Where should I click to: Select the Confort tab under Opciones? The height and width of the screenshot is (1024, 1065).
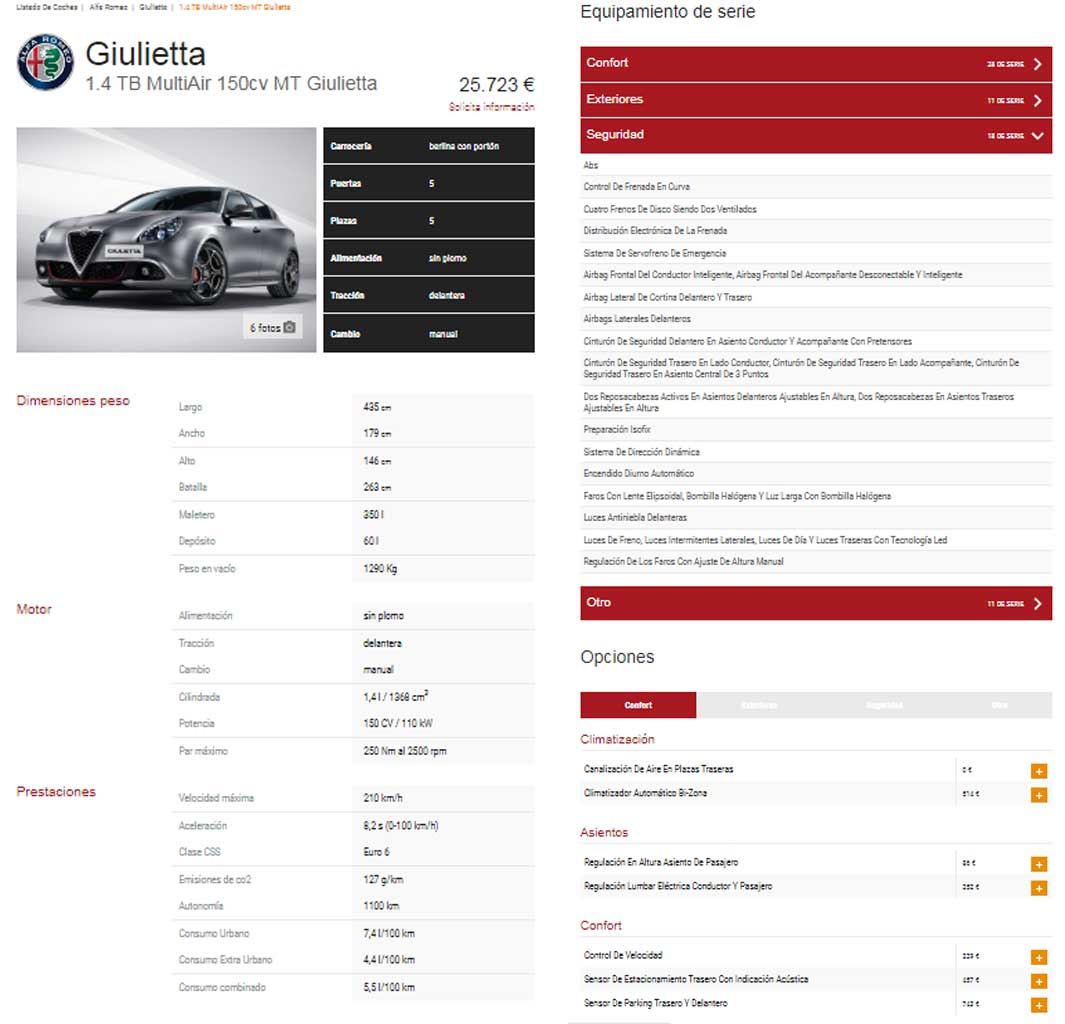pyautogui.click(x=638, y=705)
